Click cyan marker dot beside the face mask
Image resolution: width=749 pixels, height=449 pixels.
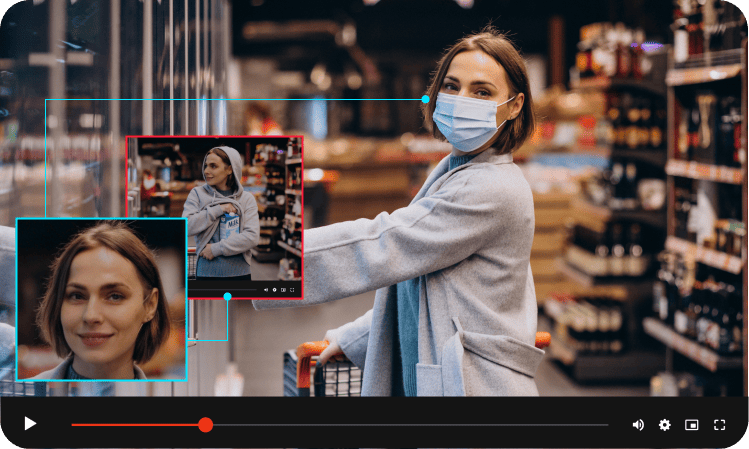click(425, 99)
